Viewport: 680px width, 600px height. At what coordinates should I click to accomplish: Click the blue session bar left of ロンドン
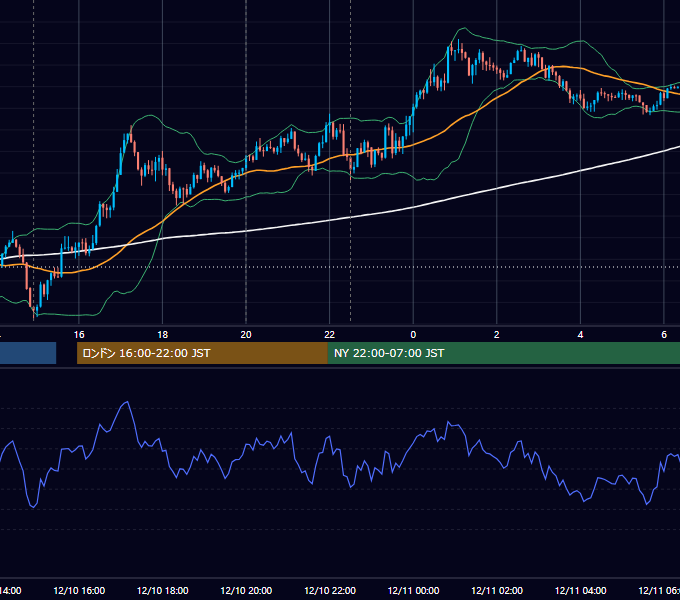28,353
